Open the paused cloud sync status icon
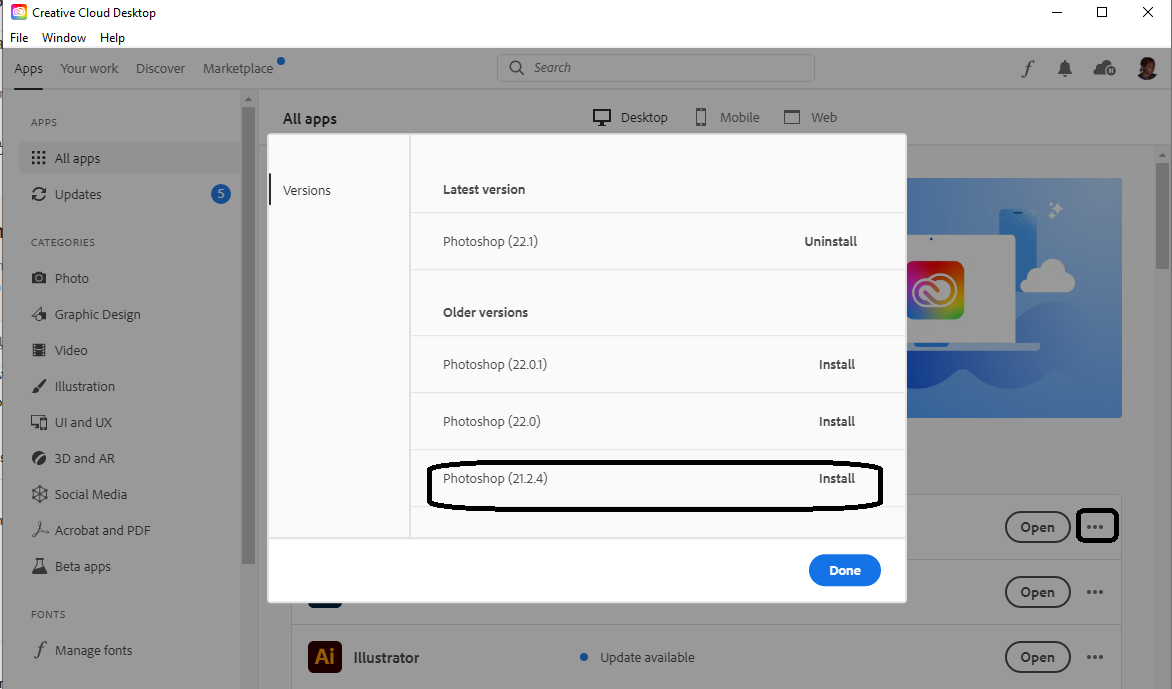Screen dimensions: 1172x689 tap(1103, 67)
